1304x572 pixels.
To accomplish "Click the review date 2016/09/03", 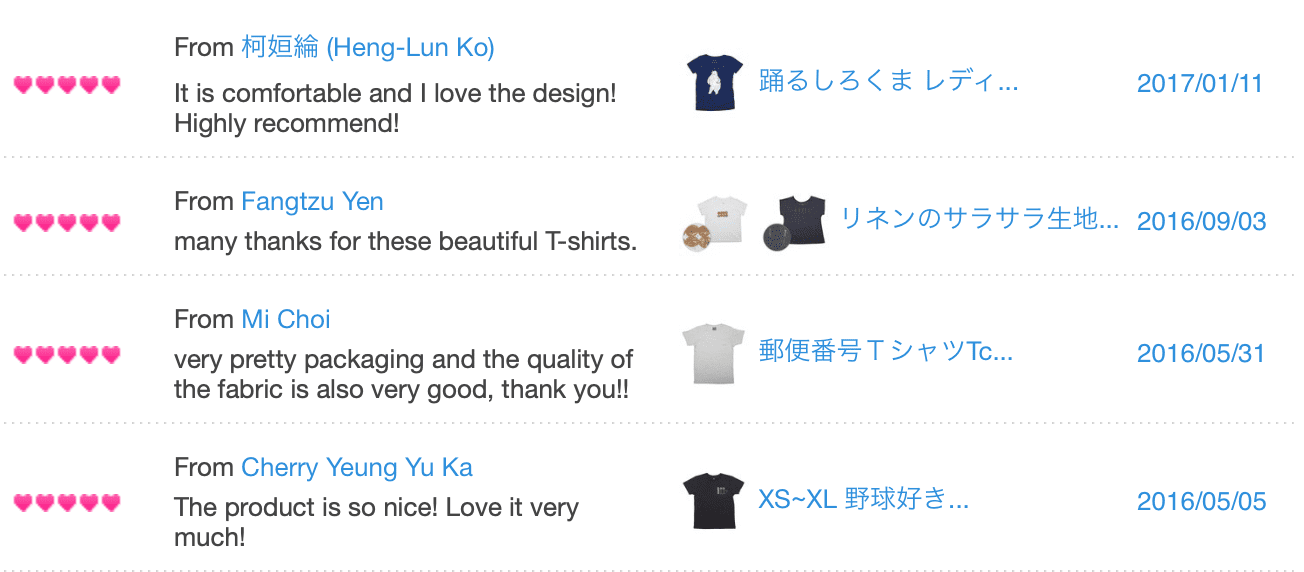I will coord(1201,221).
